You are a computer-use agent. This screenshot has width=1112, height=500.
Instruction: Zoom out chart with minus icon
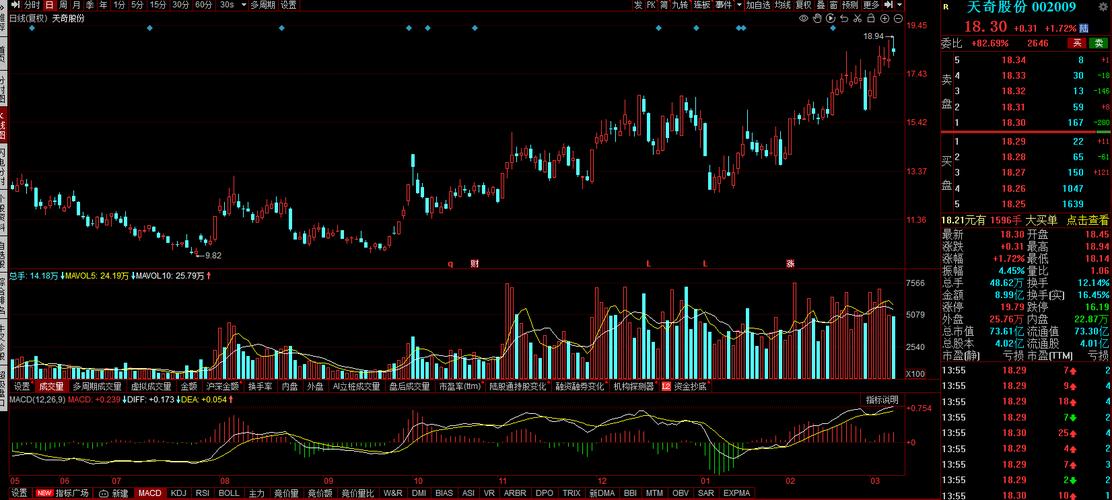click(x=898, y=18)
